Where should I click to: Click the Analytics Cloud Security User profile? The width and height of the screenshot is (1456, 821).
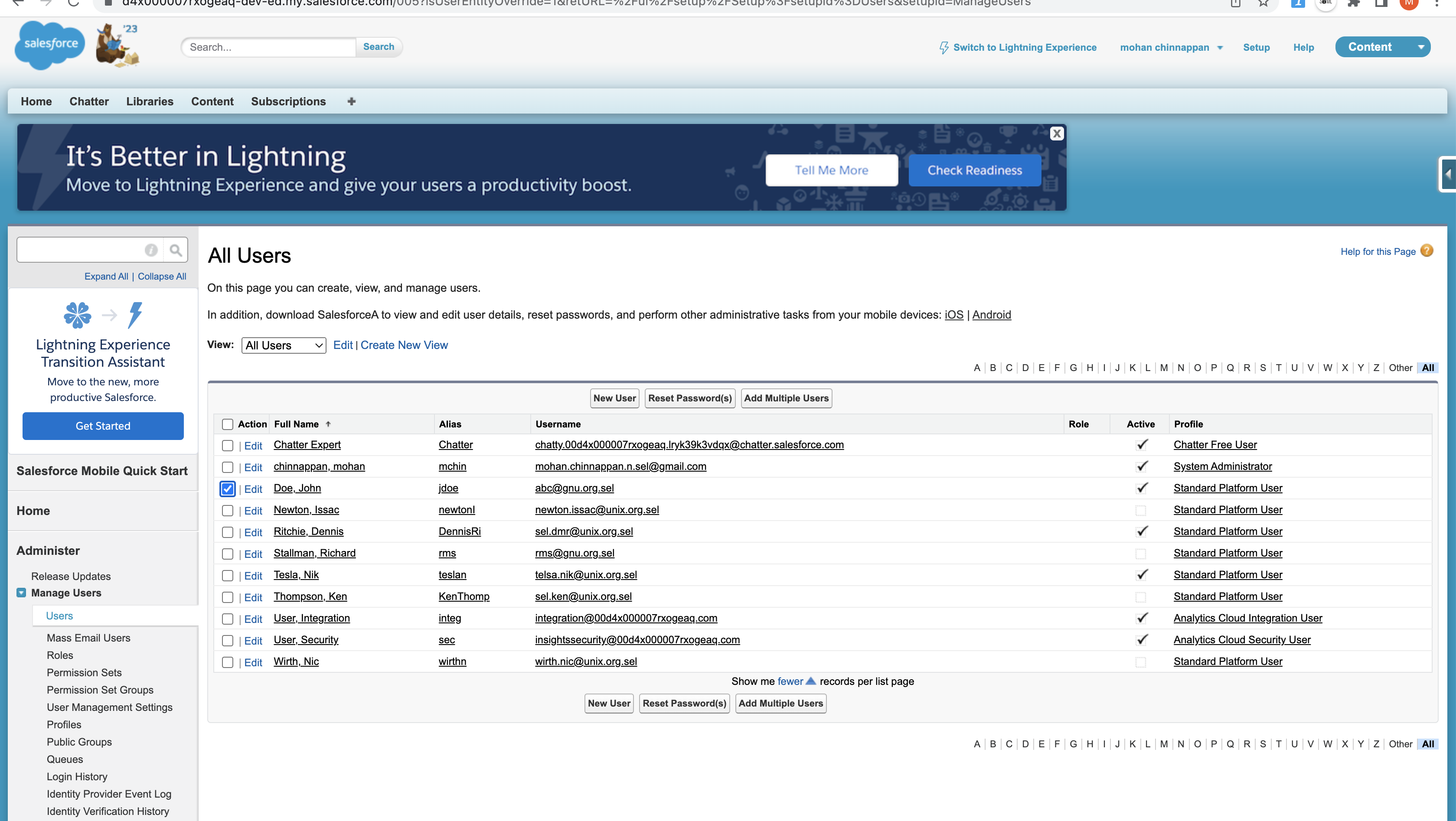[1242, 640]
